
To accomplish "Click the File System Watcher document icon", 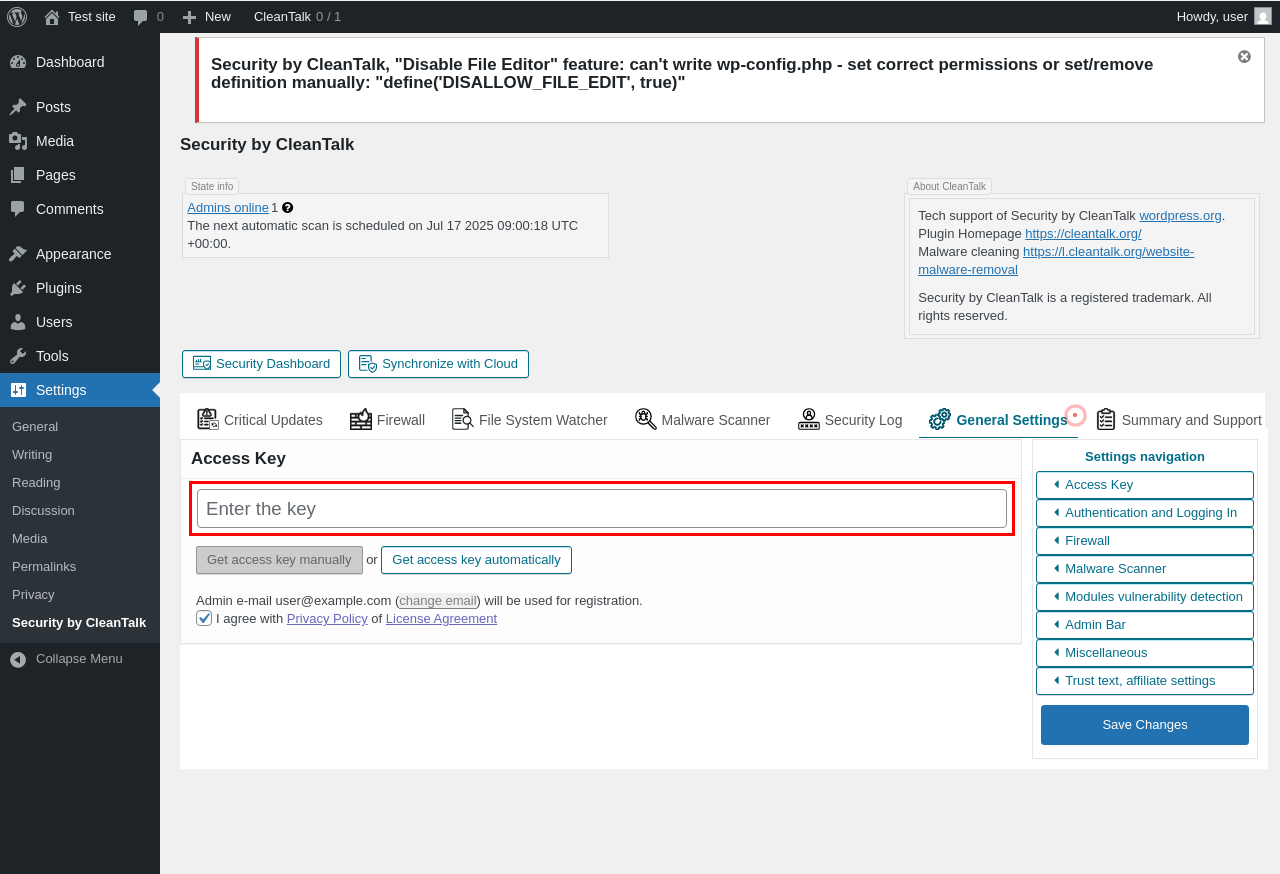I will 462,419.
